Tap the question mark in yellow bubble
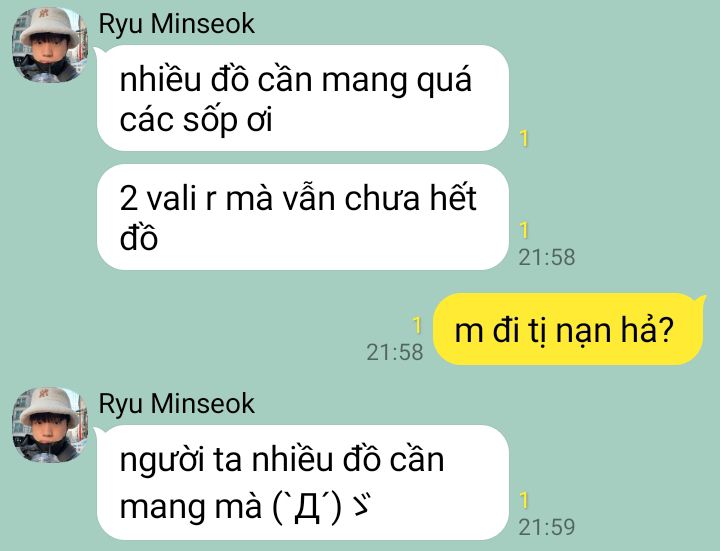The image size is (720, 551). pos(664,330)
